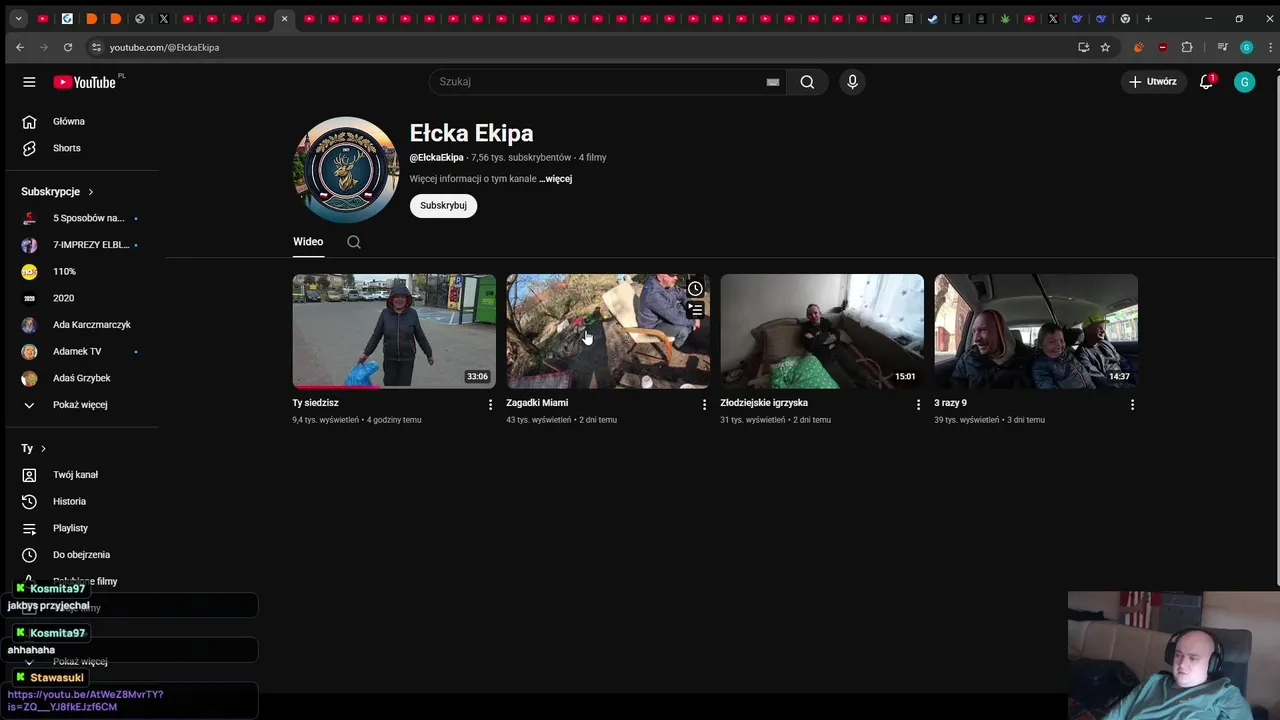Add Zagadki Miami to queue icon
This screenshot has width=1280, height=720.
[x=695, y=310]
